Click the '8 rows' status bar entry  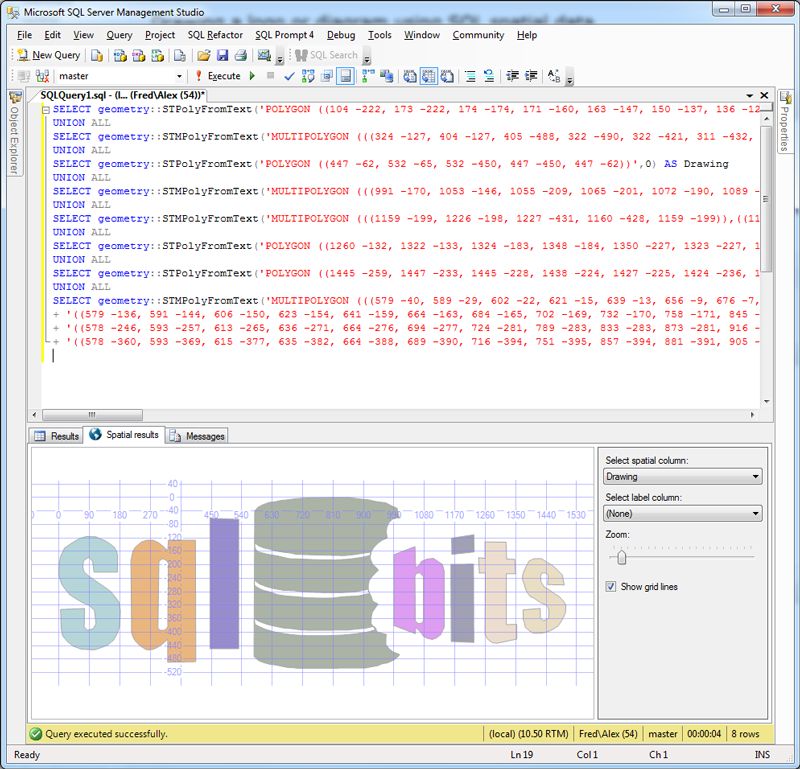(x=745, y=734)
